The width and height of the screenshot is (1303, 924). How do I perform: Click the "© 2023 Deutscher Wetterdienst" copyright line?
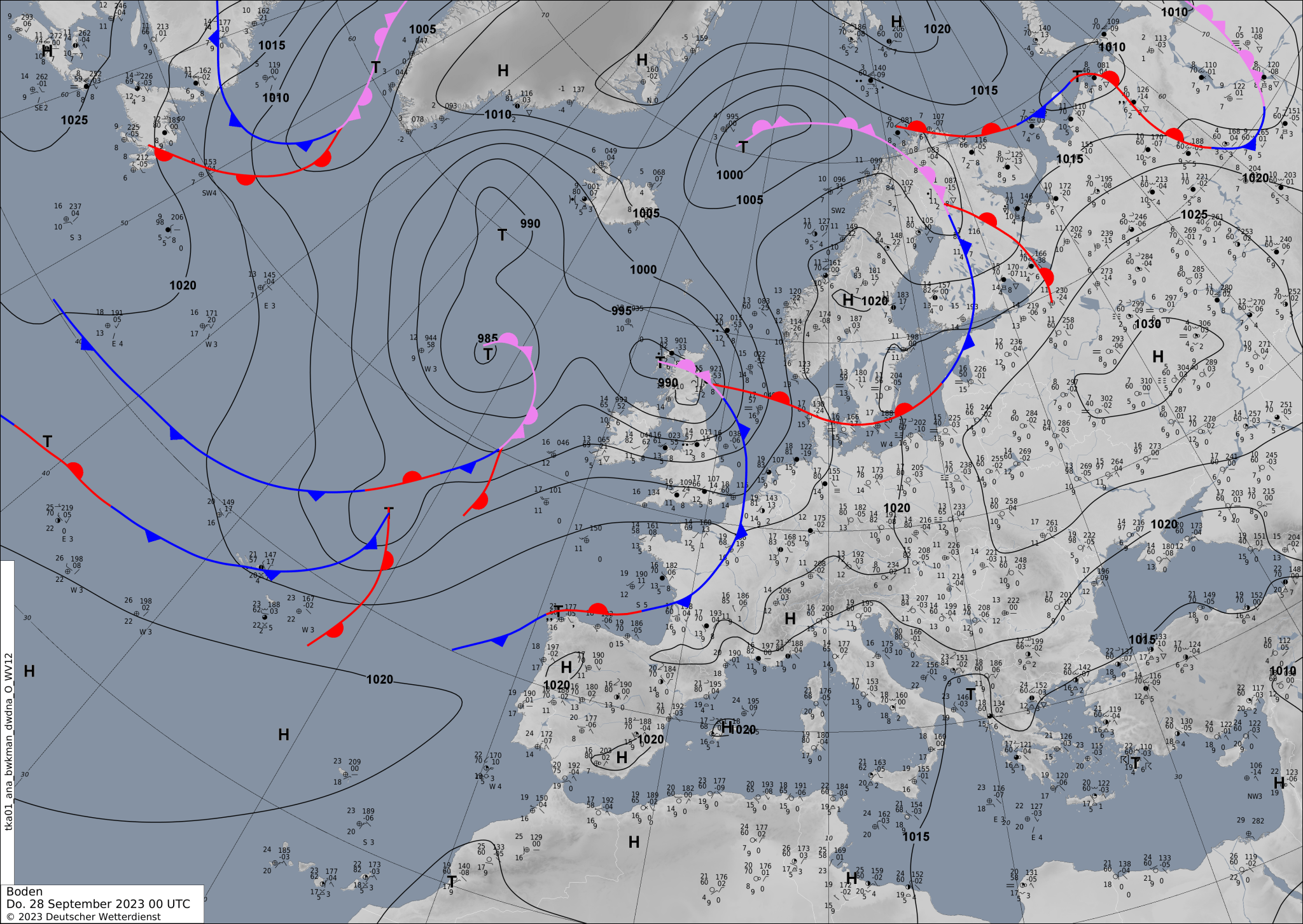[x=83, y=917]
